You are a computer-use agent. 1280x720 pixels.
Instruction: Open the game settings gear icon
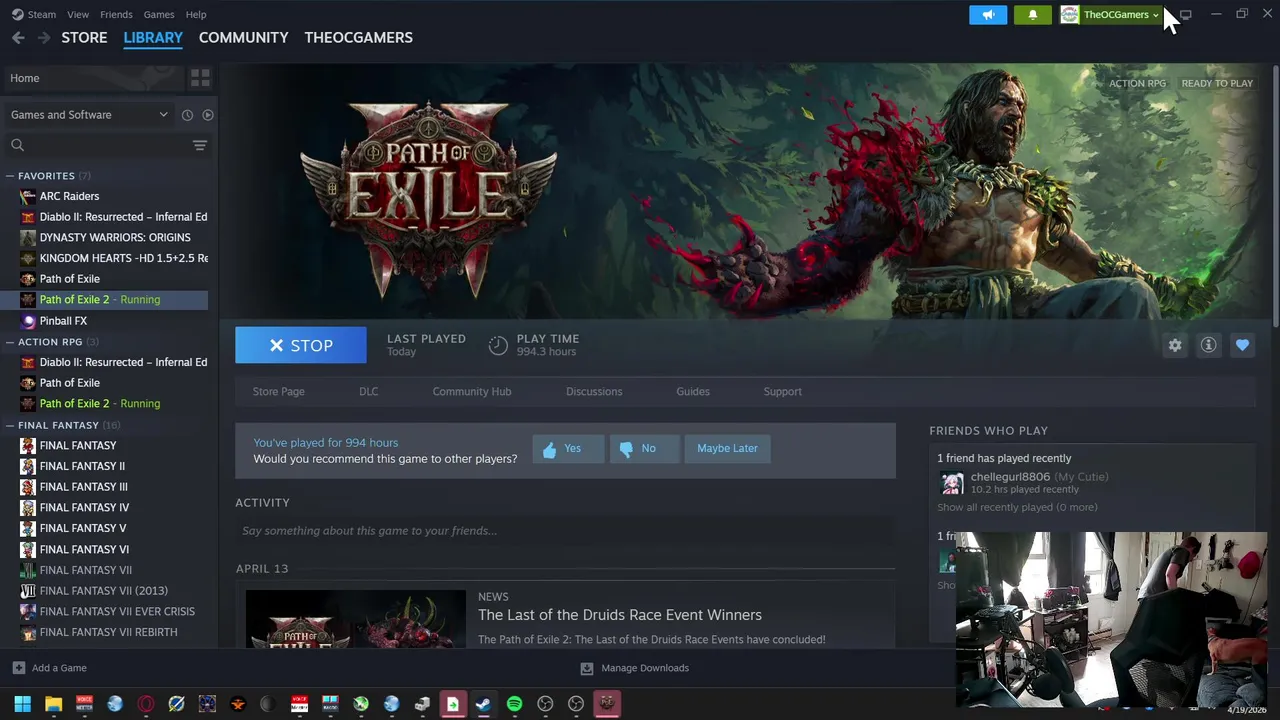[x=1175, y=345]
